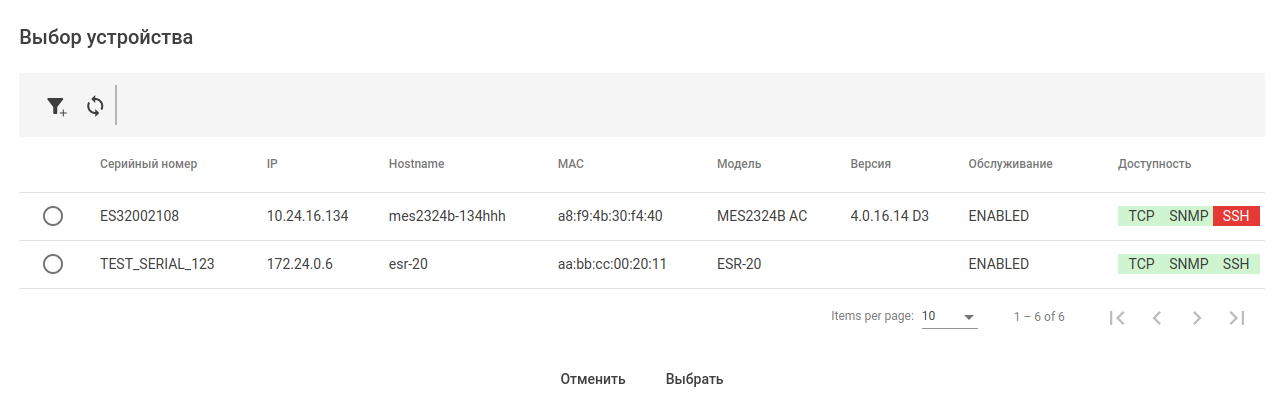Screen dimensions: 1284x407
Task: Jump to last page of results
Action: point(1237,317)
